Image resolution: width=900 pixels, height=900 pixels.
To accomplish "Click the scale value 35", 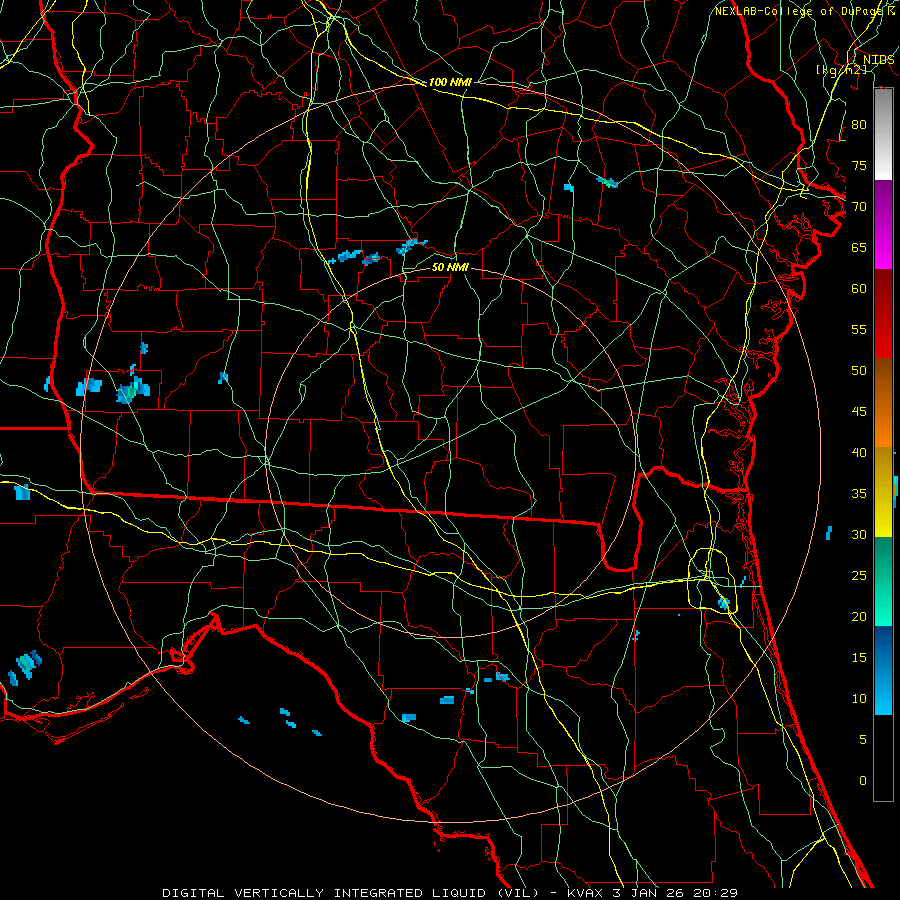I will coord(859,494).
